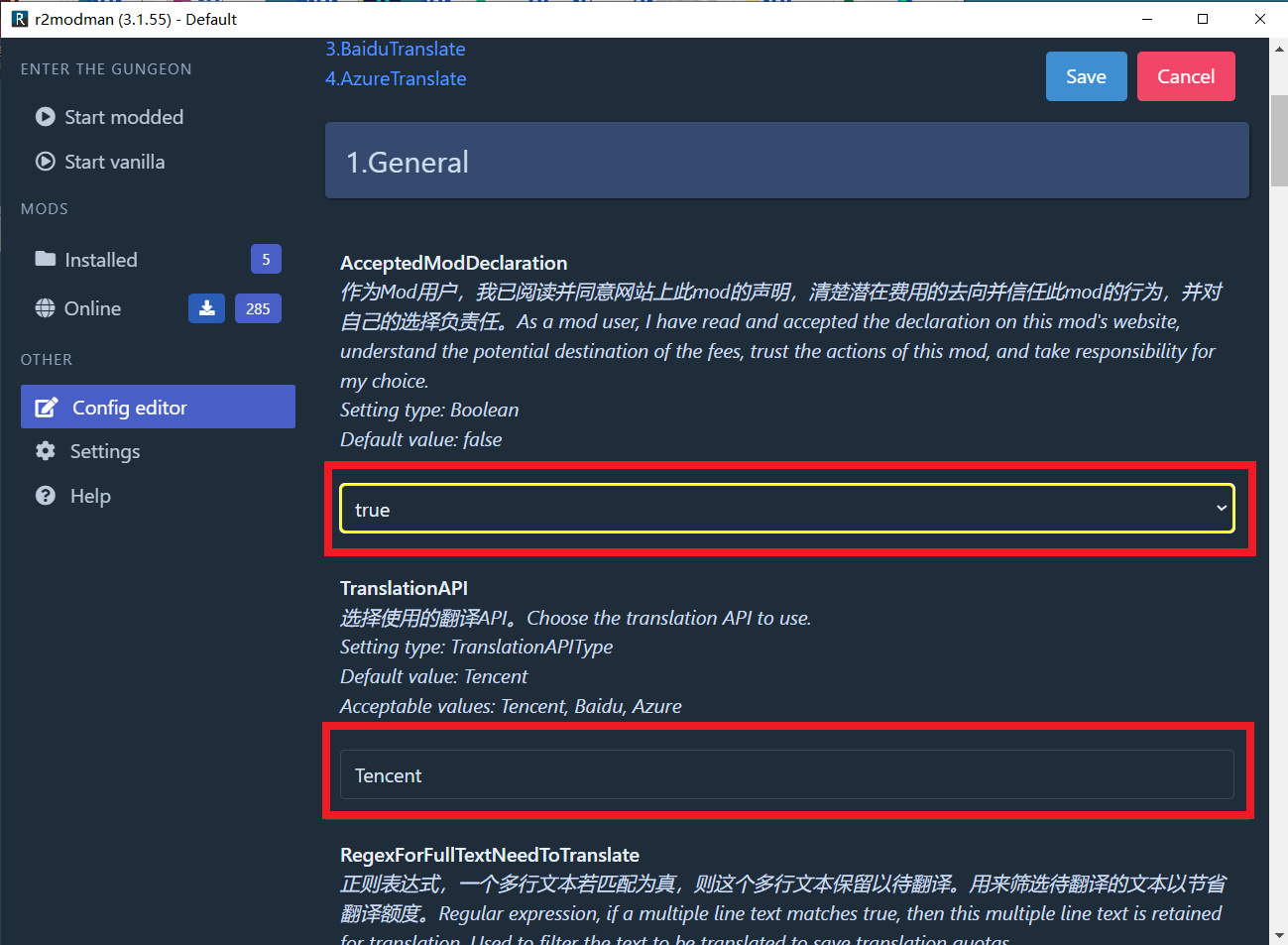Click the scrollbar up arrow
1288x945 pixels.
[x=1279, y=47]
